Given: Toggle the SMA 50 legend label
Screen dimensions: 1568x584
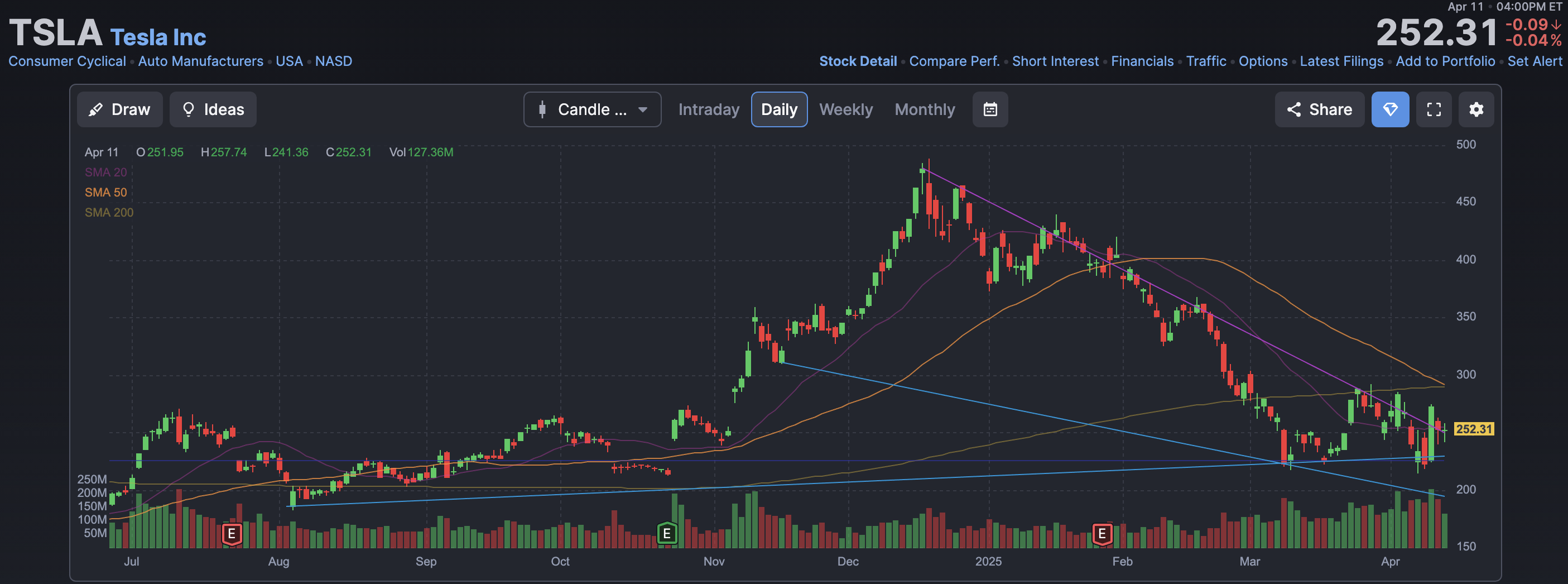Looking at the screenshot, I should [x=105, y=193].
